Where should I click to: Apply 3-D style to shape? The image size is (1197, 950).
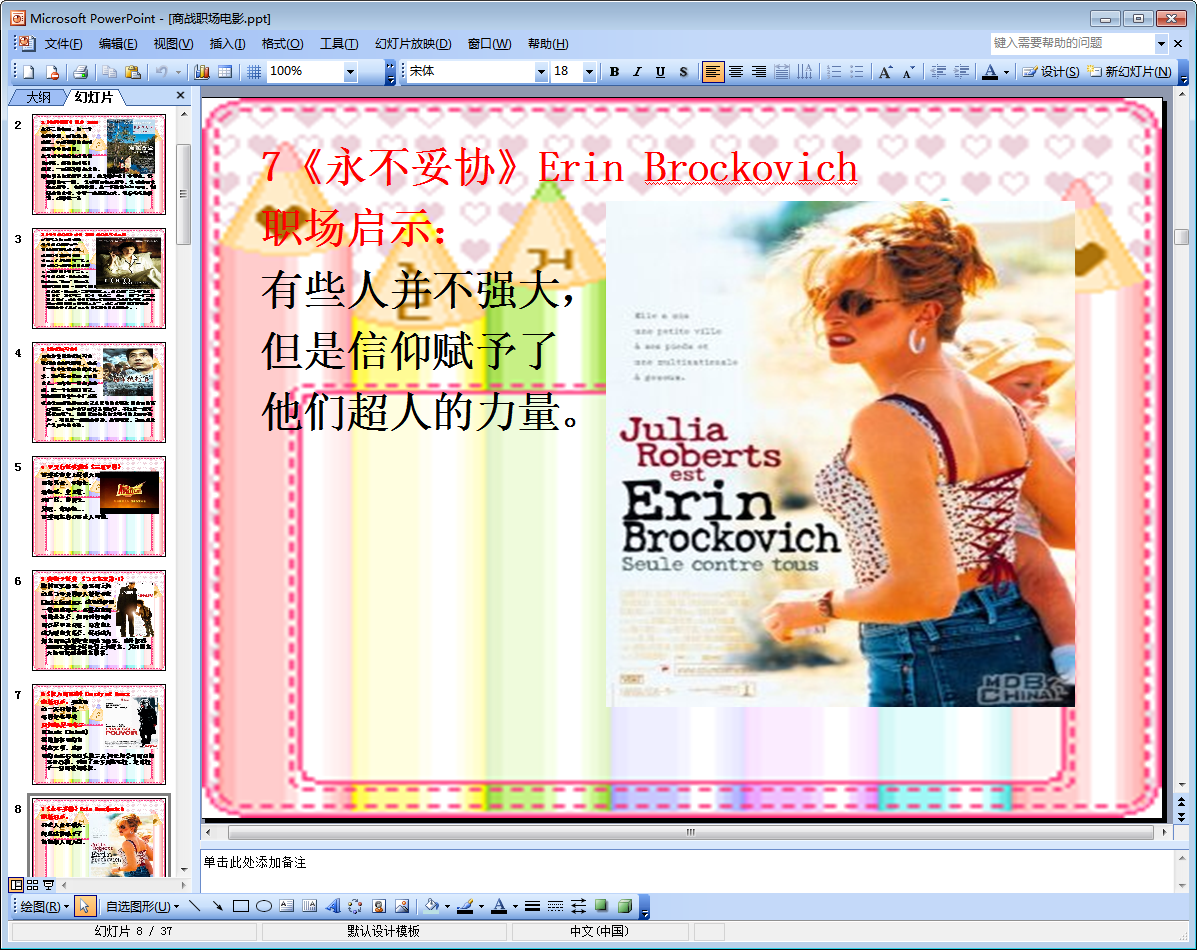coord(624,906)
